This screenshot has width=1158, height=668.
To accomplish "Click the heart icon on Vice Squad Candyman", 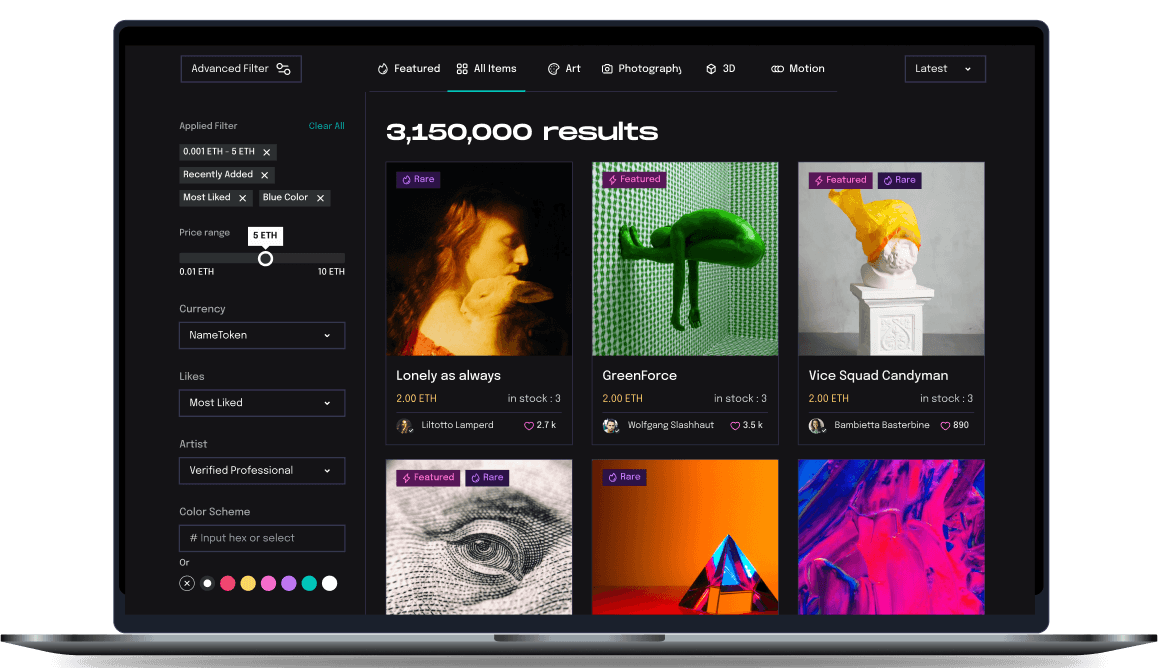I will tap(942, 426).
